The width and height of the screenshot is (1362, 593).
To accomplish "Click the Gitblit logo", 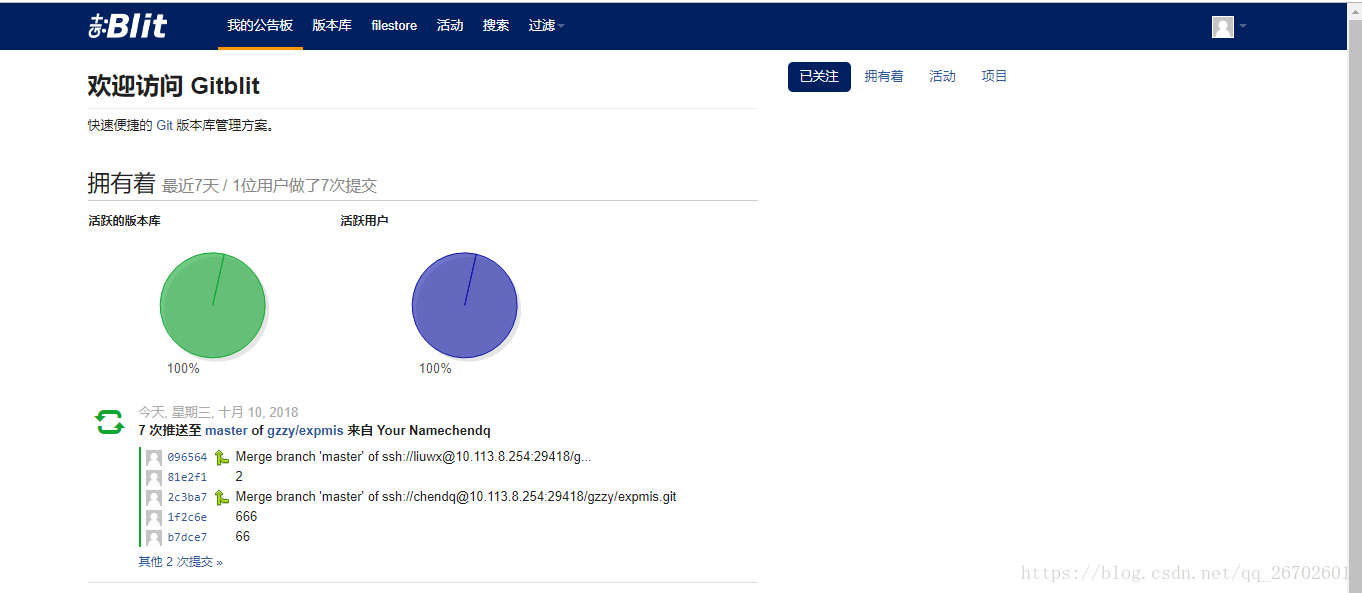I will click(128, 25).
